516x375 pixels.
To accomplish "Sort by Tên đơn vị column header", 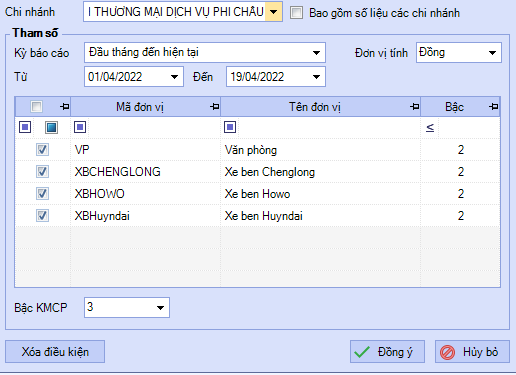I will tap(315, 107).
